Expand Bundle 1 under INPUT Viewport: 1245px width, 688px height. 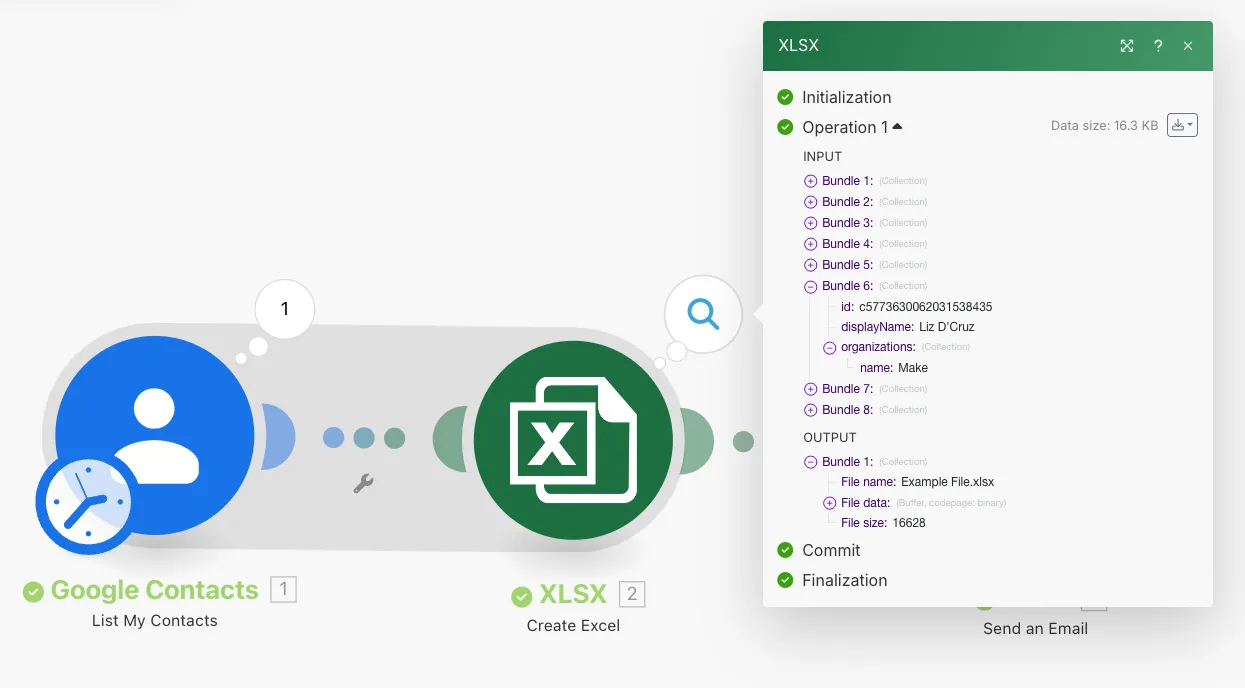[x=811, y=181]
